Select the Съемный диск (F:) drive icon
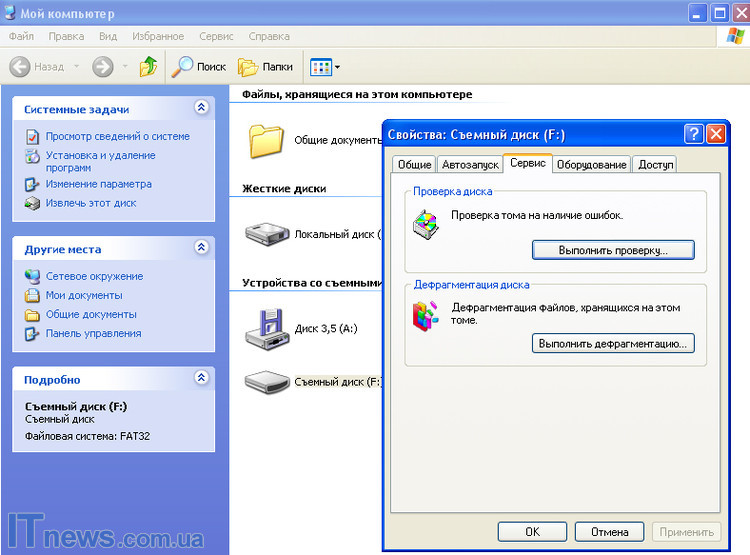Viewport: 750px width, 555px height. (266, 382)
